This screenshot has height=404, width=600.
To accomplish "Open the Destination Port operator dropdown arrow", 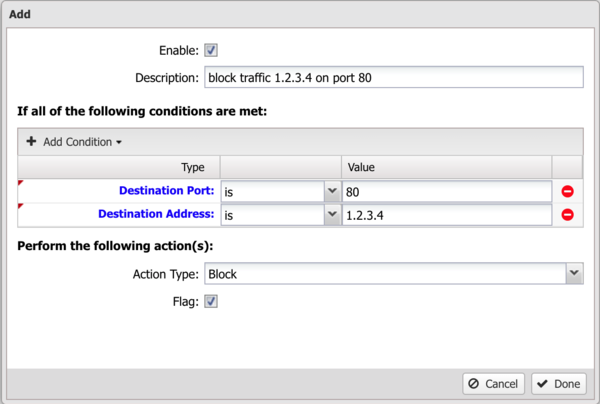I will point(332,191).
